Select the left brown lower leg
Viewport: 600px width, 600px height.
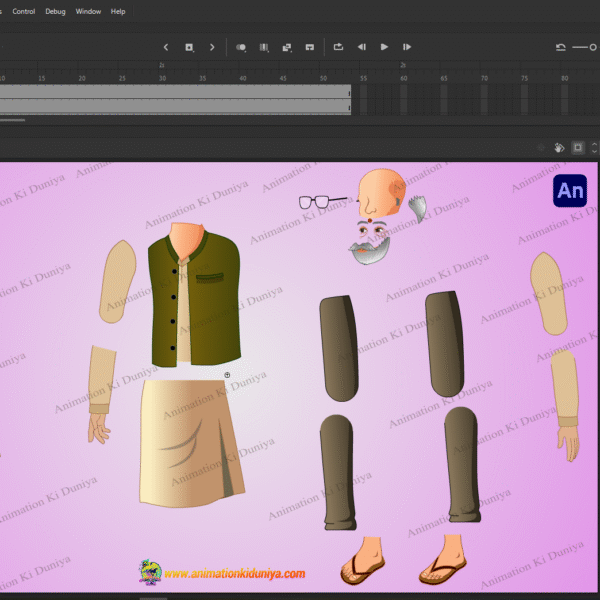[x=338, y=472]
